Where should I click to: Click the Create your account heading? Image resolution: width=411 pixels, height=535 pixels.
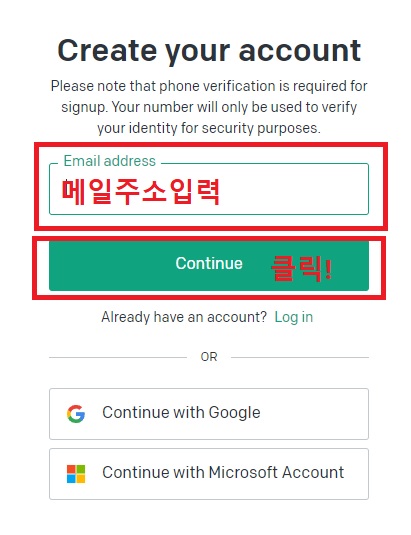click(x=209, y=50)
